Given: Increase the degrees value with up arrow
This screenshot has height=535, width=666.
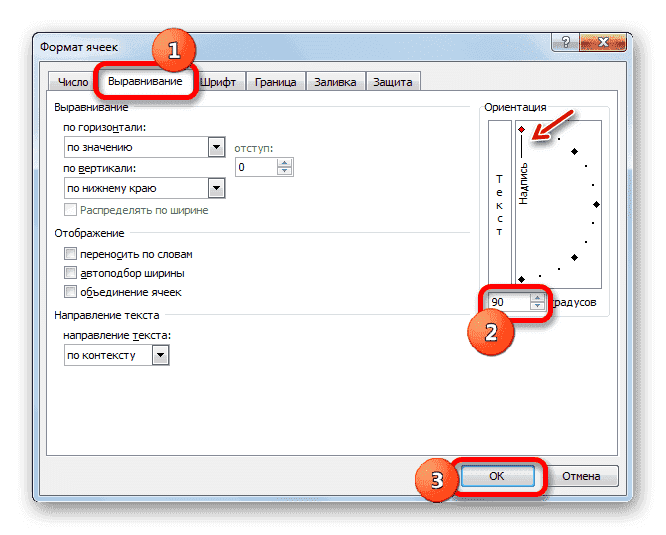Looking at the screenshot, I should tap(537, 298).
